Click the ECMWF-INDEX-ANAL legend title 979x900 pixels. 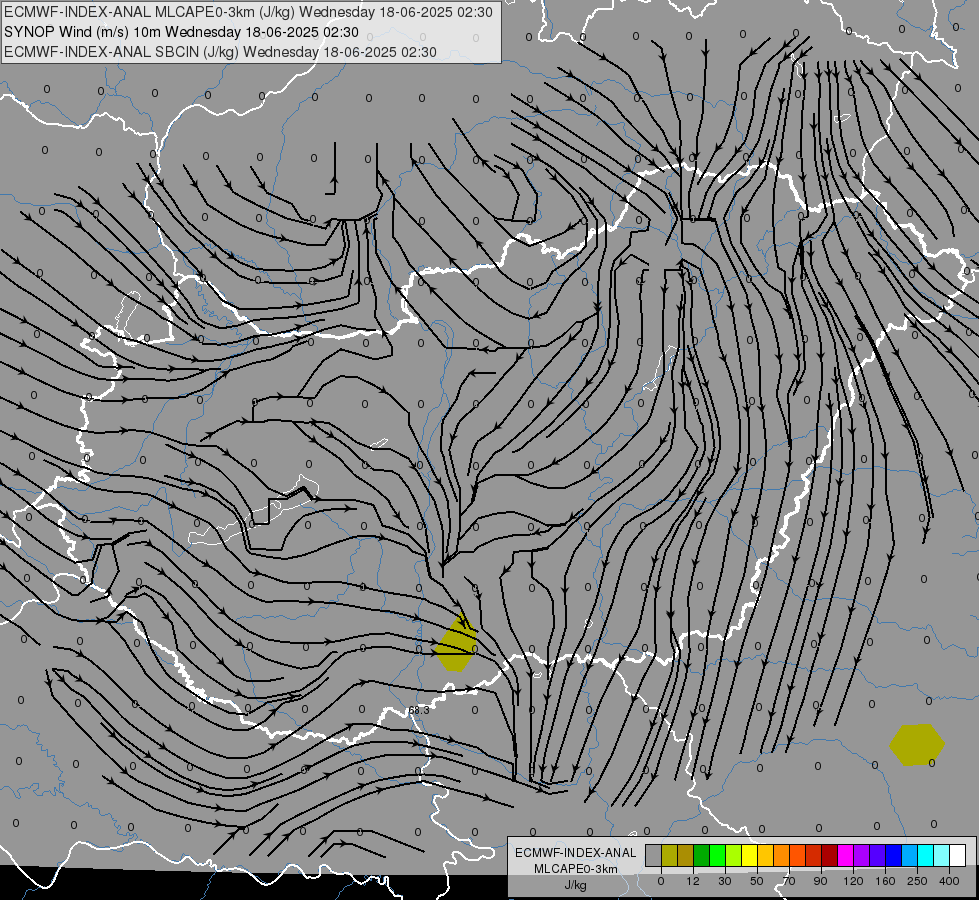pos(575,853)
